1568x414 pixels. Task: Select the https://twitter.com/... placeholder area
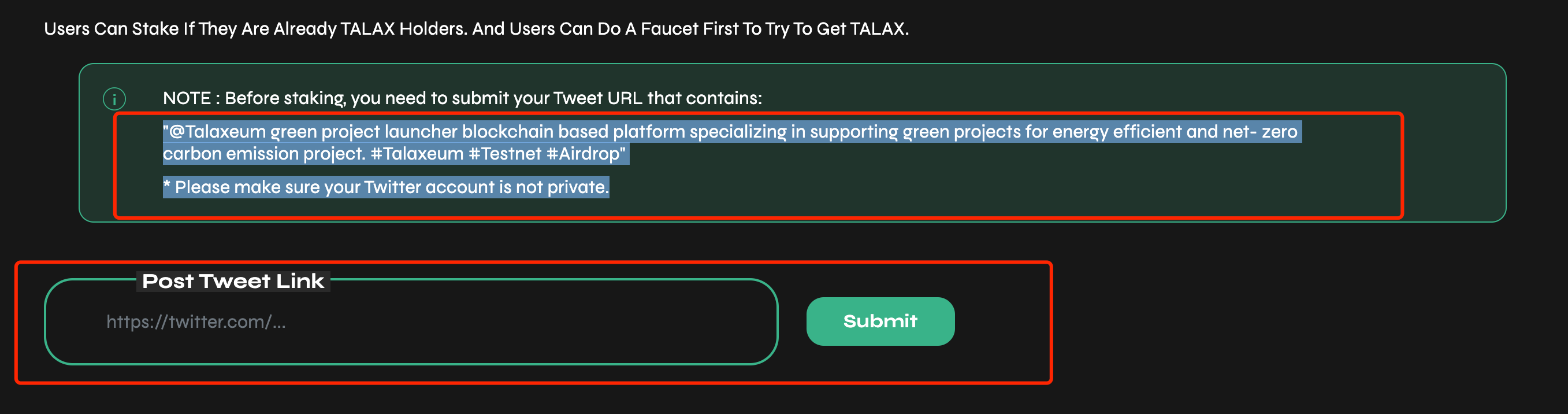[x=195, y=323]
